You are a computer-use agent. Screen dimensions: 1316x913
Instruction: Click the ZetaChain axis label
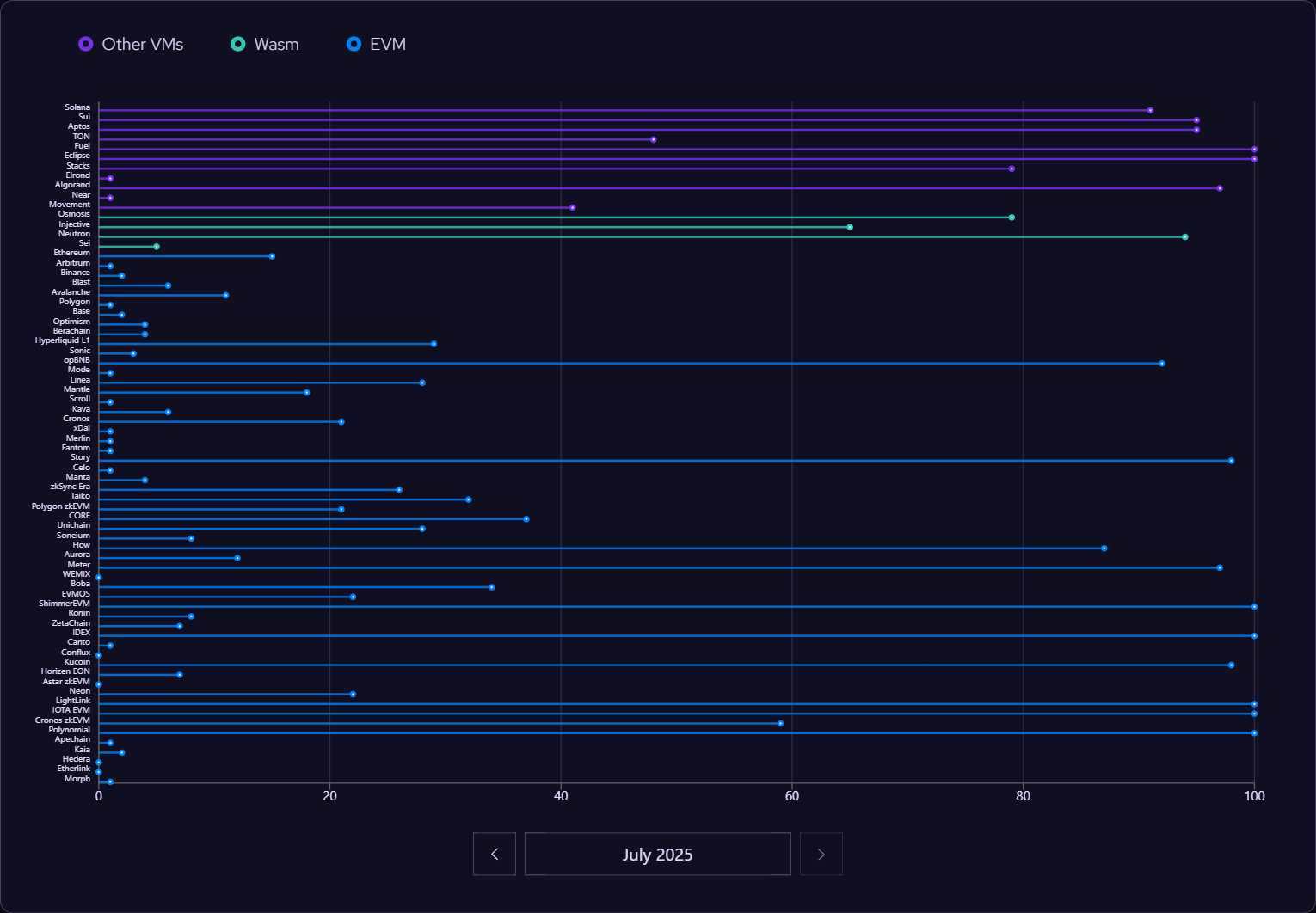[71, 623]
